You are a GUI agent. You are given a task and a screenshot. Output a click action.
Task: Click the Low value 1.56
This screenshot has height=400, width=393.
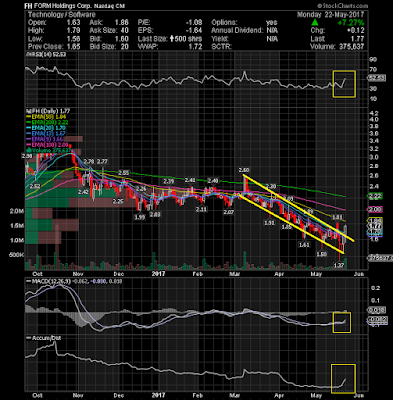pos(73,39)
